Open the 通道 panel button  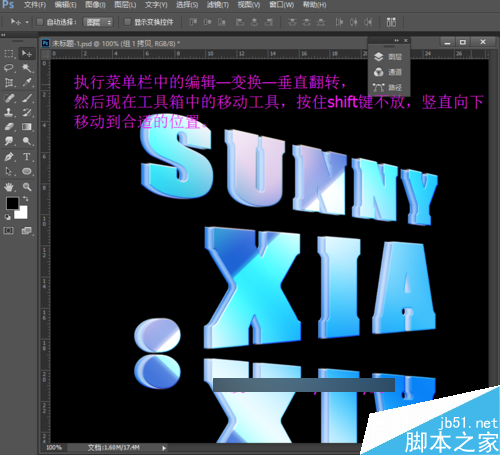pyautogui.click(x=389, y=72)
